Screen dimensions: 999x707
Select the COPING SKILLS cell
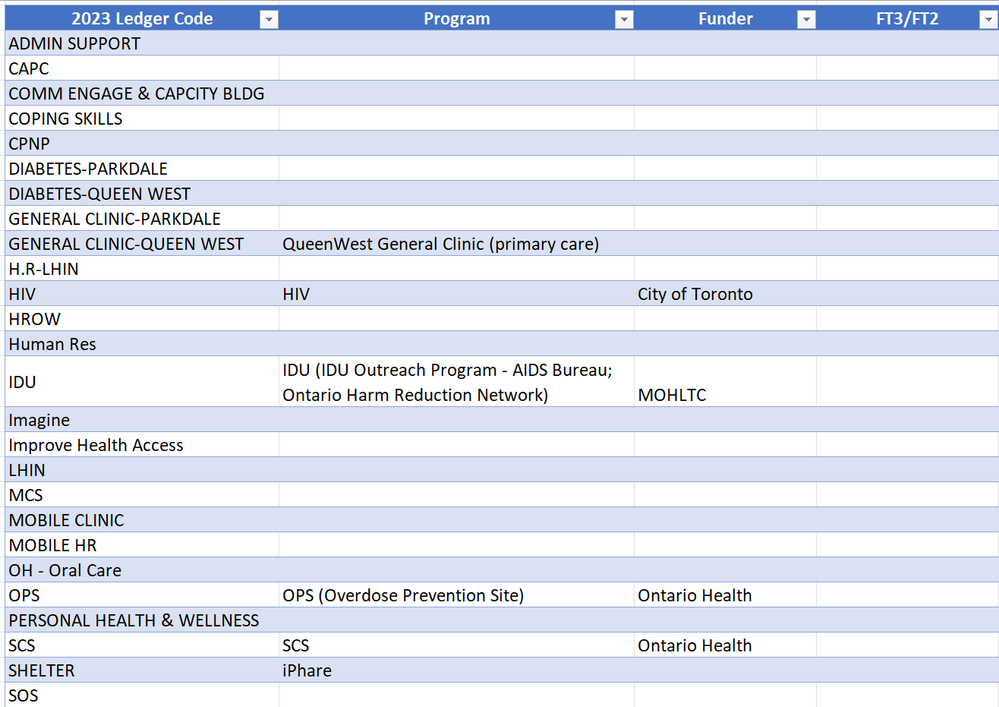point(142,118)
